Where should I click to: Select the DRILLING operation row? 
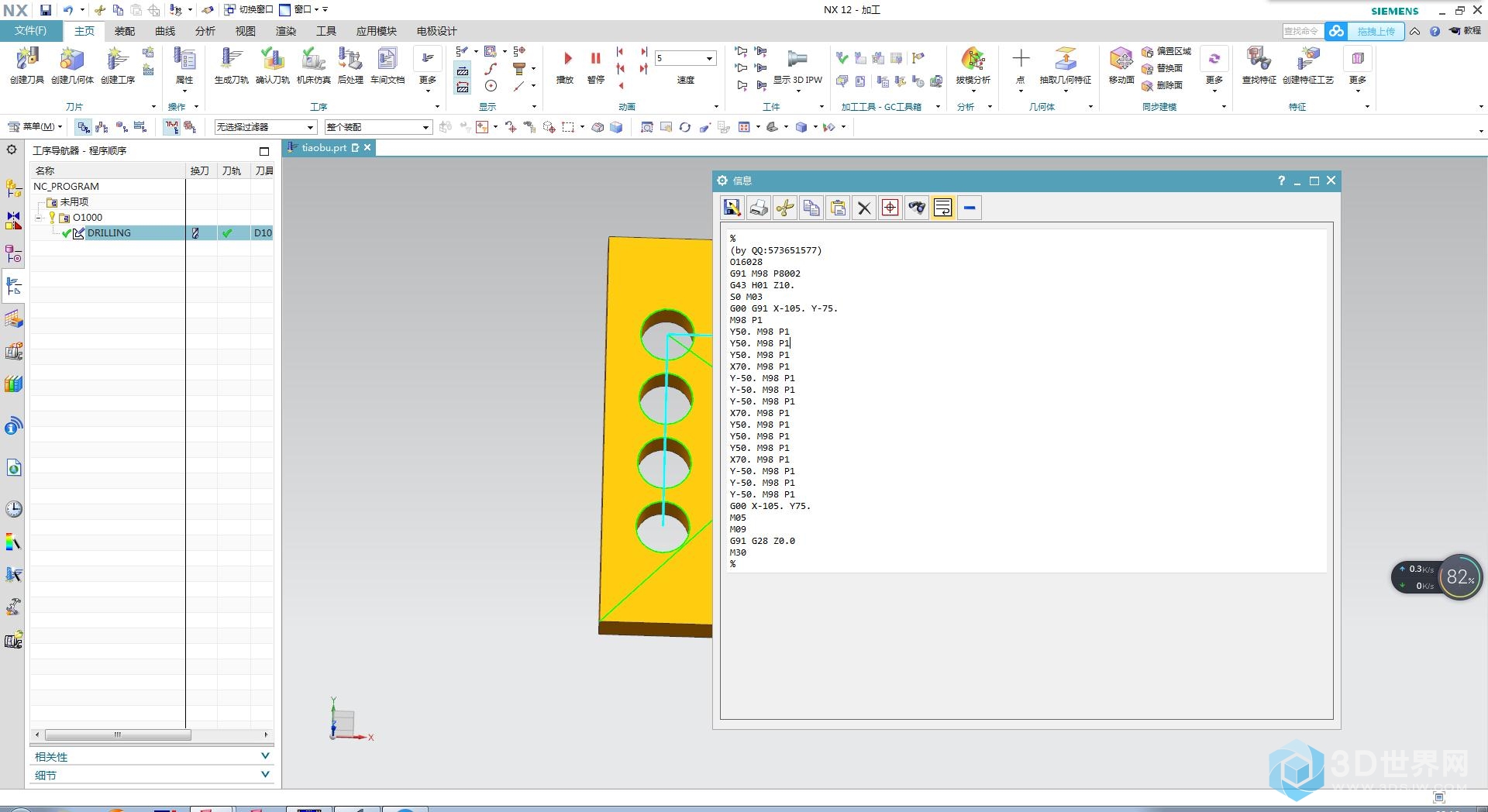(151, 233)
